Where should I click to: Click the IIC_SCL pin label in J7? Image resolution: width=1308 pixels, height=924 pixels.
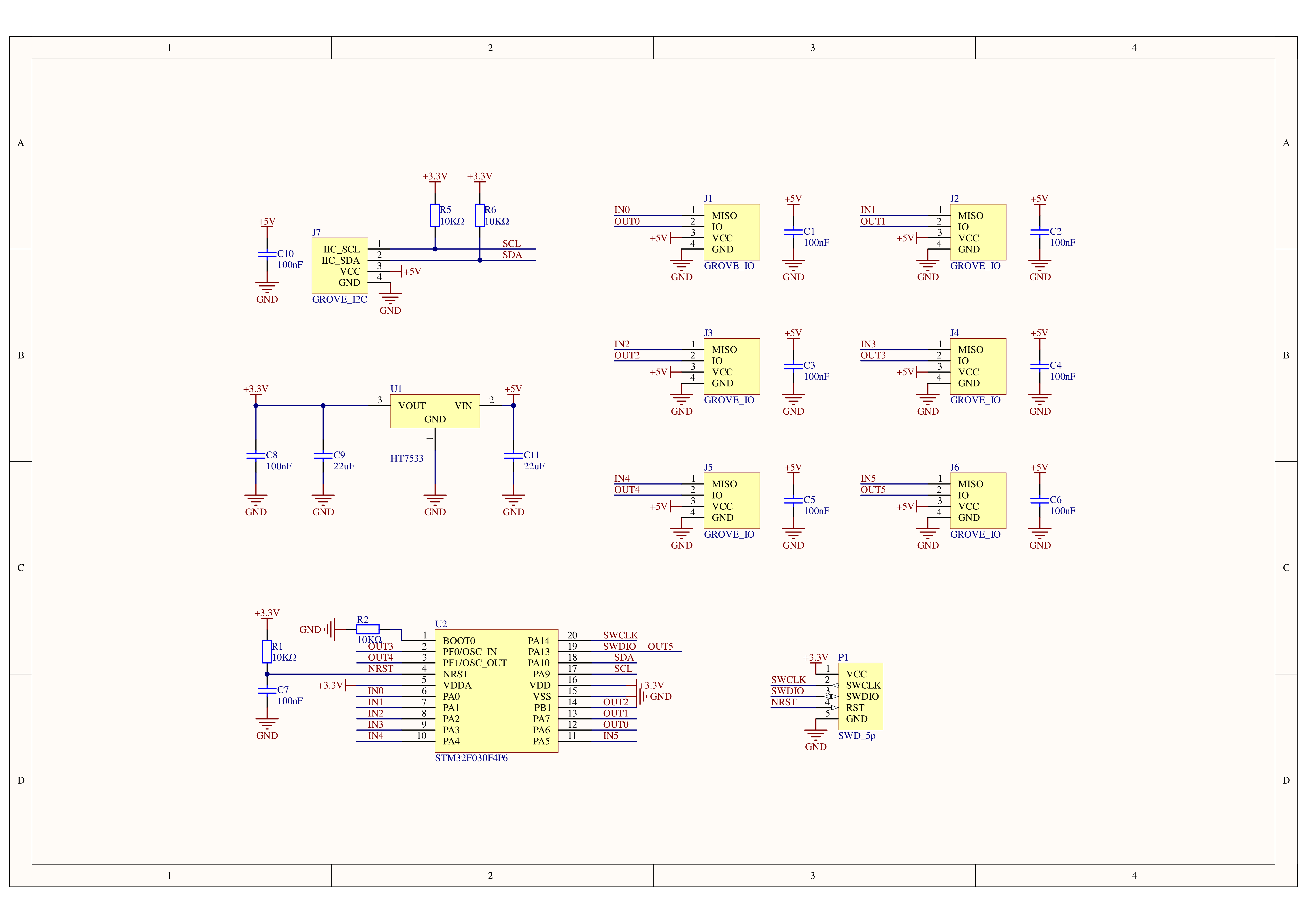(342, 250)
